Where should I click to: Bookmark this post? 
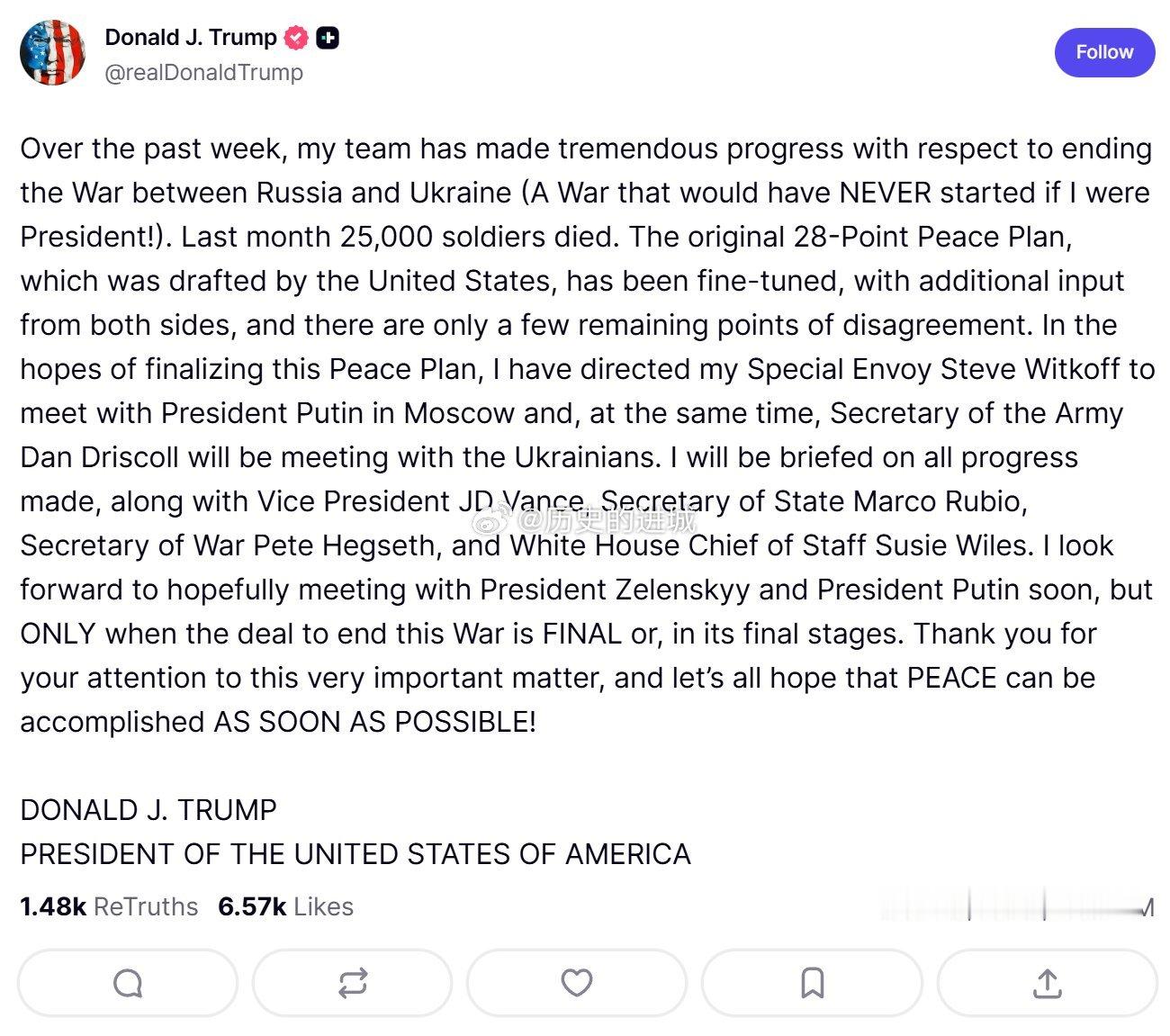tap(812, 983)
